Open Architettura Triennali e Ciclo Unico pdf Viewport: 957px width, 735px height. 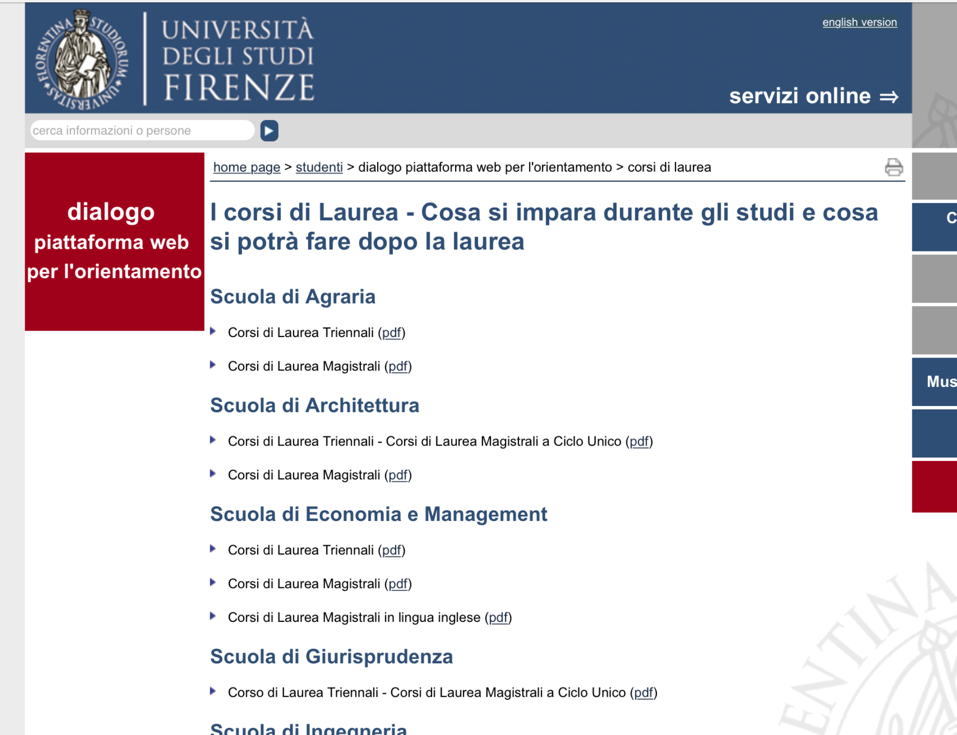point(639,441)
